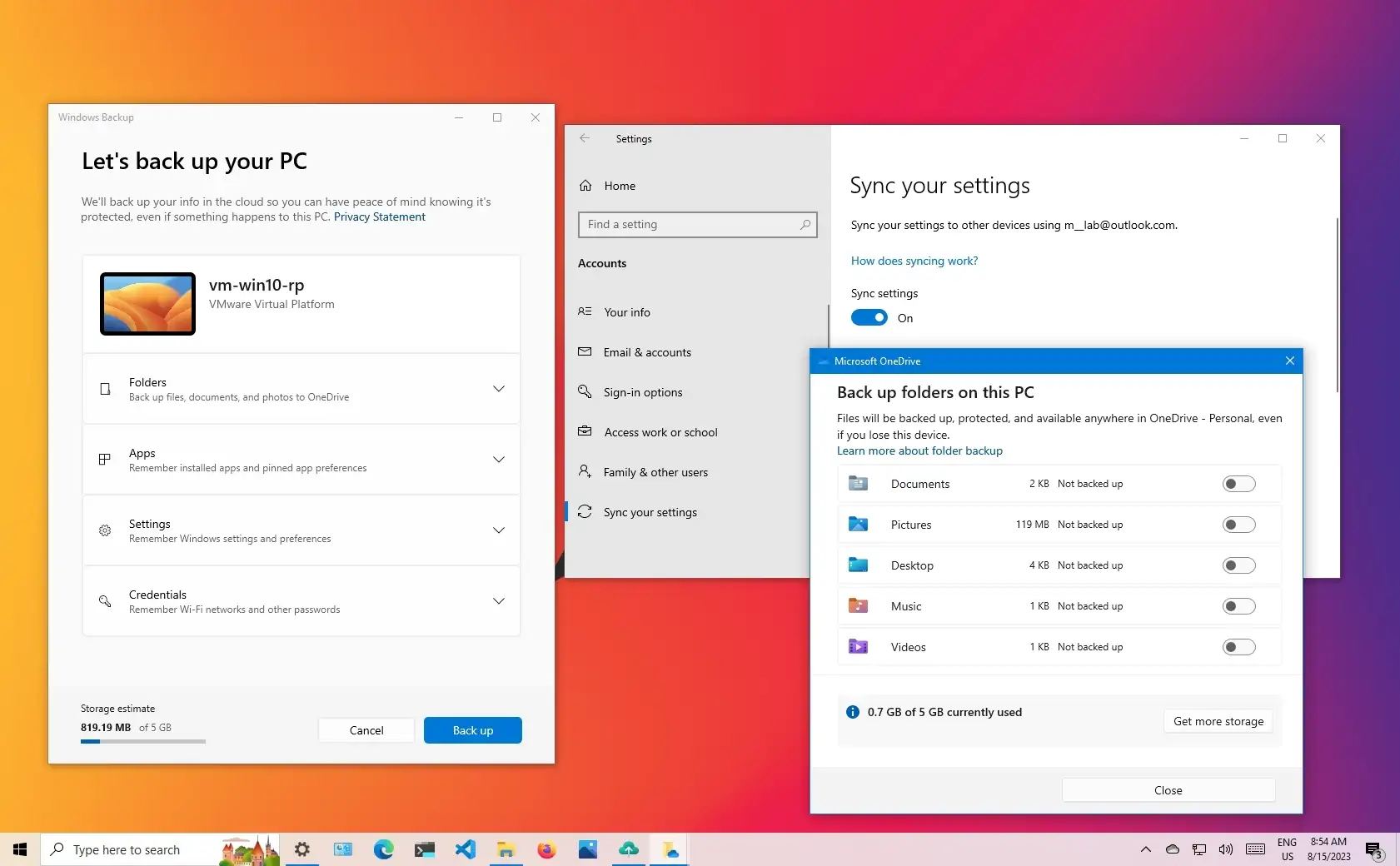
Task: Click the Back up button
Action: click(x=473, y=730)
